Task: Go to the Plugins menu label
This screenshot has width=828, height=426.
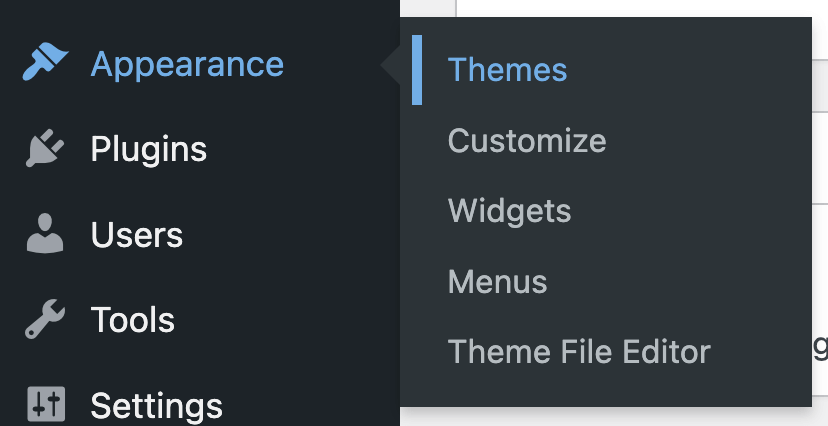Action: pos(149,149)
